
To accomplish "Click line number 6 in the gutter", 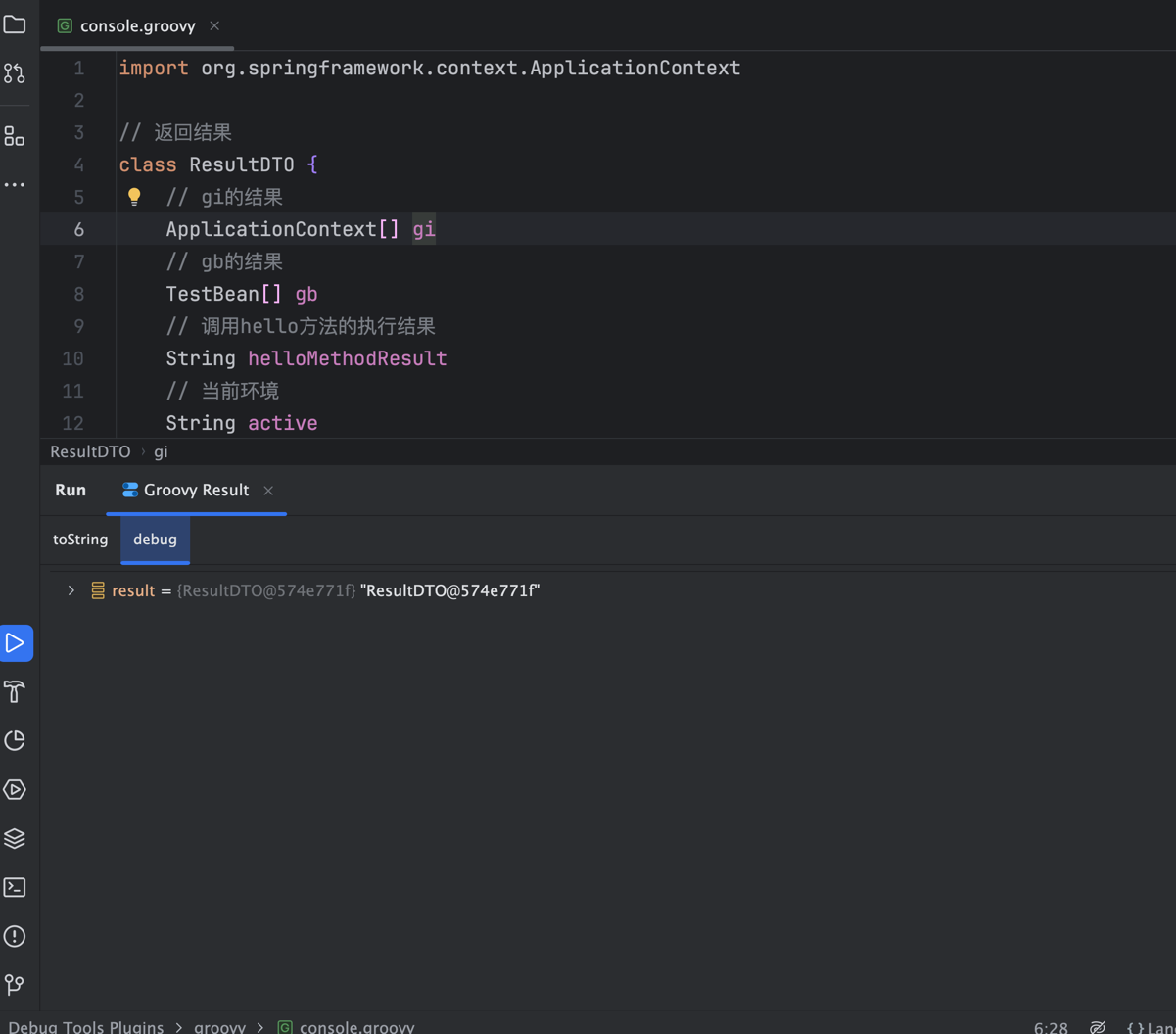I will coord(78,229).
